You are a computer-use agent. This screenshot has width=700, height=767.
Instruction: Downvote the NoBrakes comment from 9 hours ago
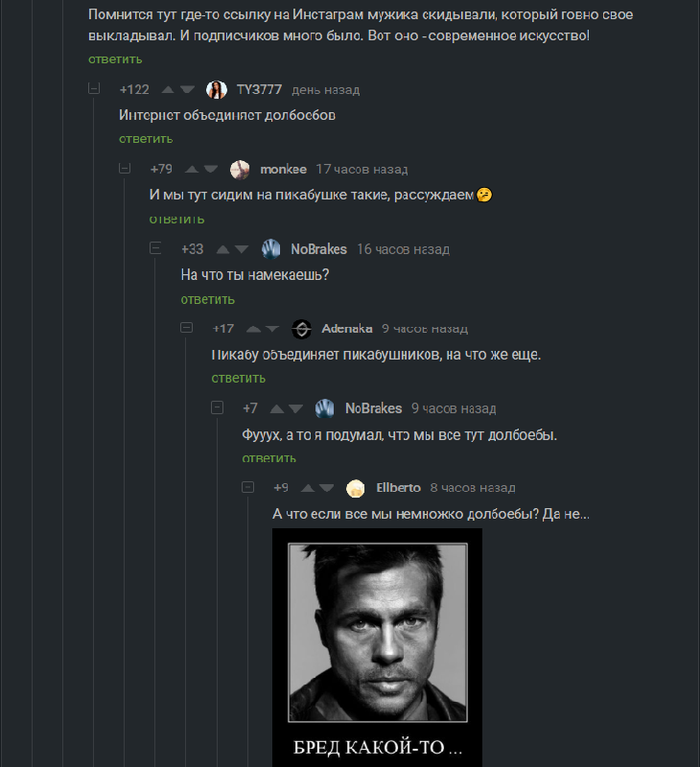pyautogui.click(x=295, y=408)
